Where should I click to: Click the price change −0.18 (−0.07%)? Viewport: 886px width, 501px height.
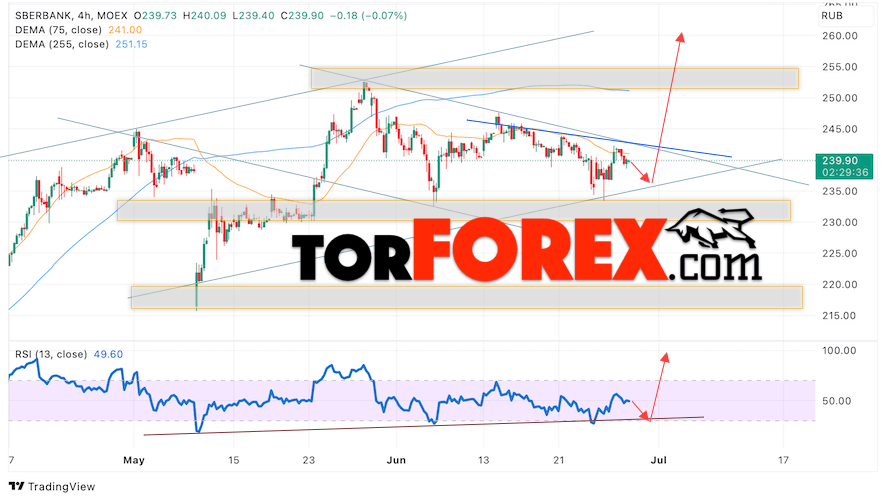point(368,16)
